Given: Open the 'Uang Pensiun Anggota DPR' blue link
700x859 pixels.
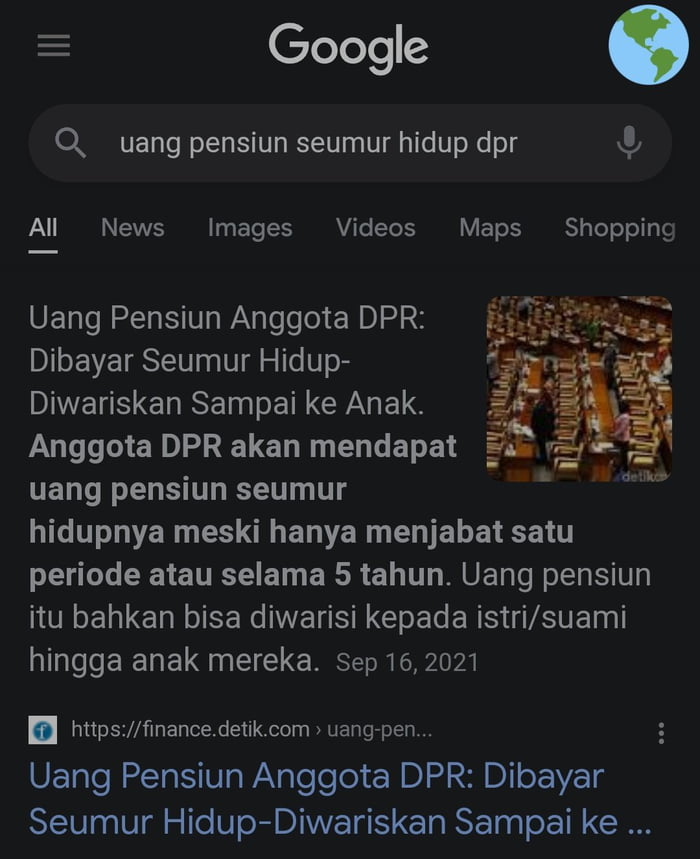Looking at the screenshot, I should (x=340, y=798).
